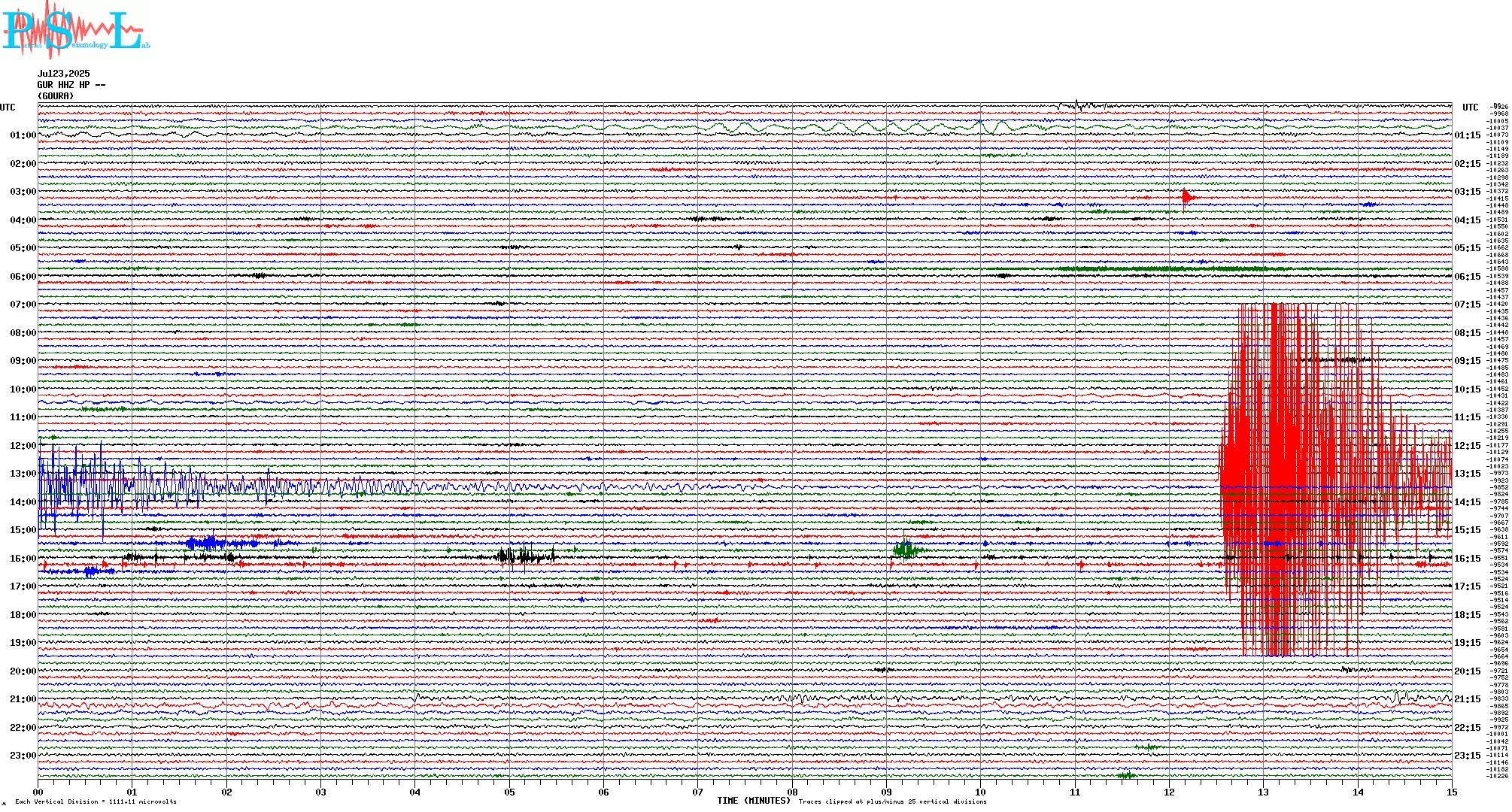Click the 03 minute axis label

tap(321, 792)
